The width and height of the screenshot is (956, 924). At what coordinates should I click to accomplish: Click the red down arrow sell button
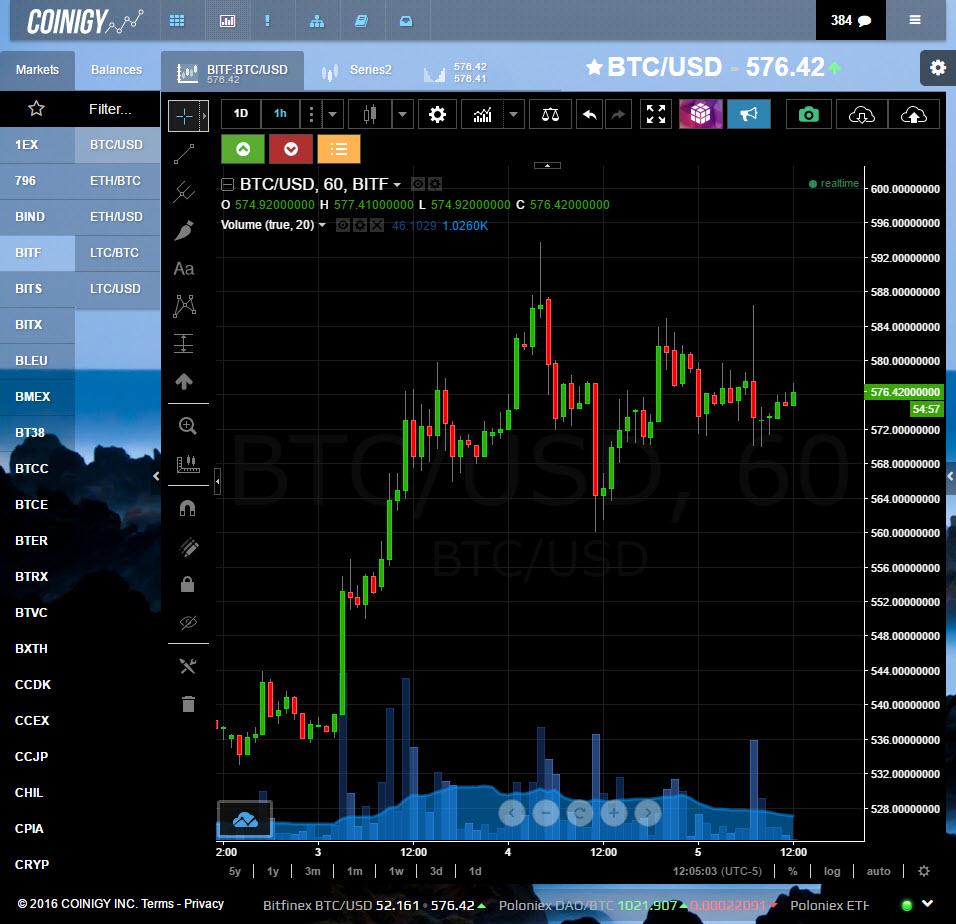(291, 149)
